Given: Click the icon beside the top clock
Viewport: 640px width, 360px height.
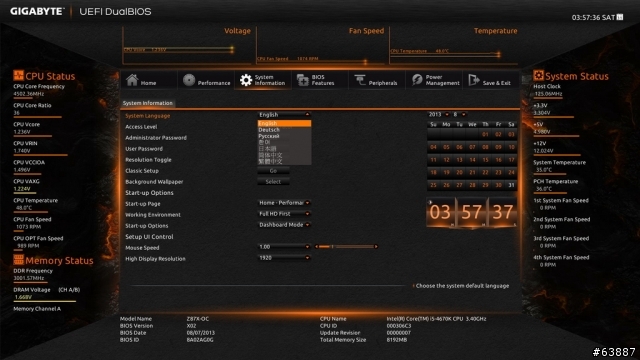Looking at the screenshot, I should point(620,17).
